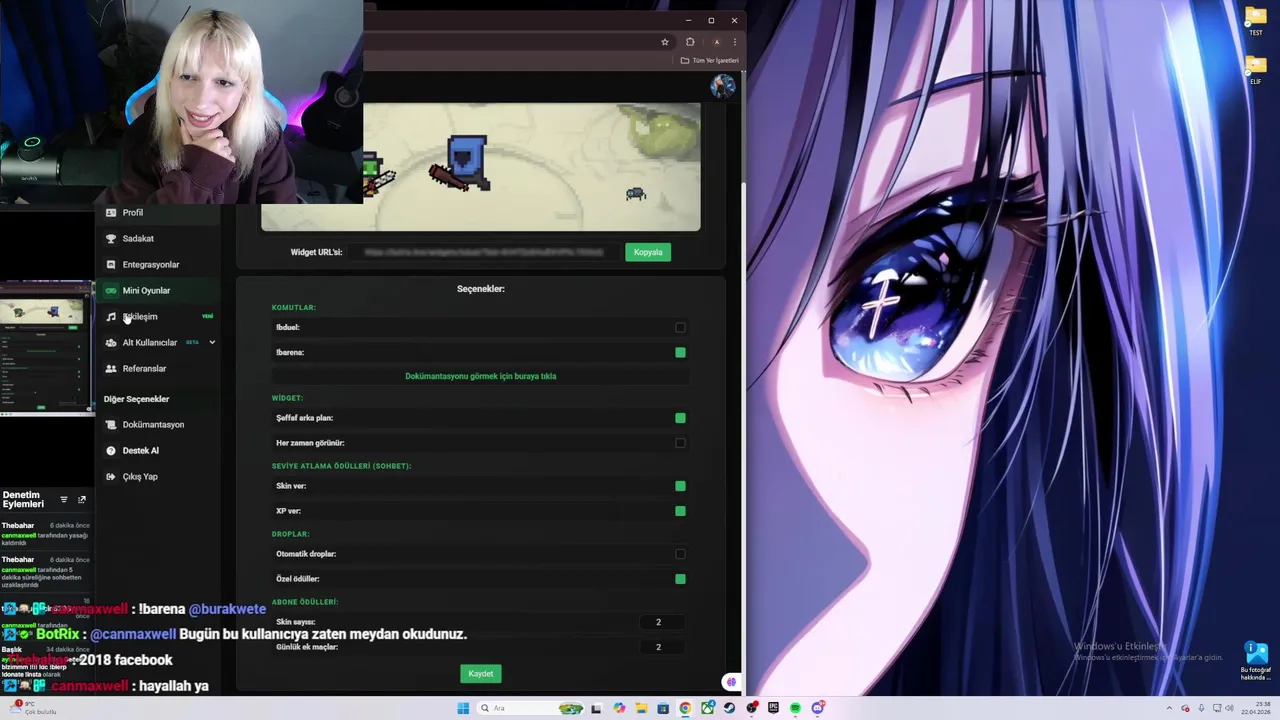The image size is (1280, 720).
Task: Click the mini game widget preview image
Action: click(x=481, y=167)
